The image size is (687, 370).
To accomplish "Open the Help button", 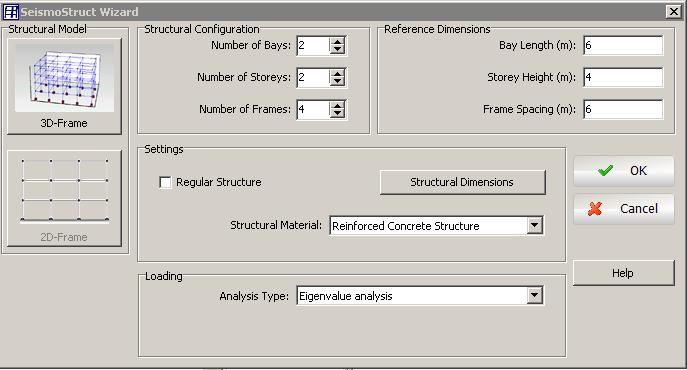I will click(x=623, y=273).
